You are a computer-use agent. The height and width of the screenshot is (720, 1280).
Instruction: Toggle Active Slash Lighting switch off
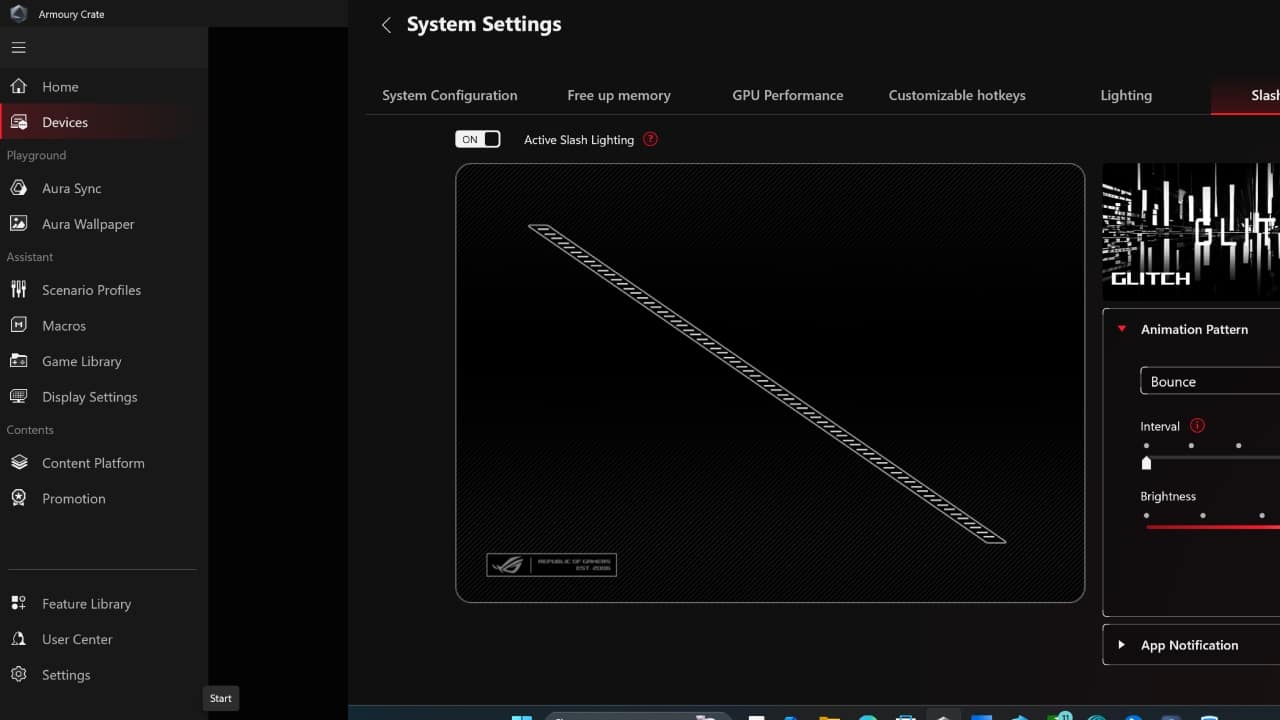pos(478,140)
